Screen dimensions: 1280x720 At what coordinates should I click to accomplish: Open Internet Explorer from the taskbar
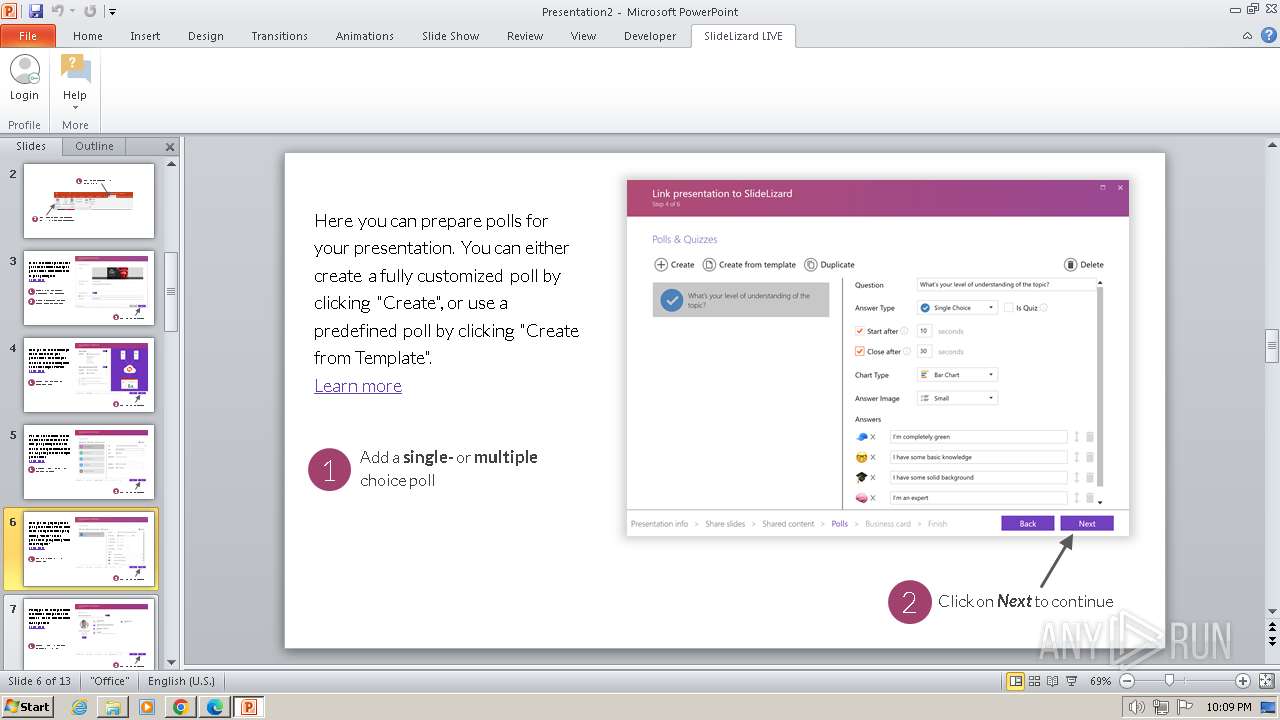pos(80,707)
